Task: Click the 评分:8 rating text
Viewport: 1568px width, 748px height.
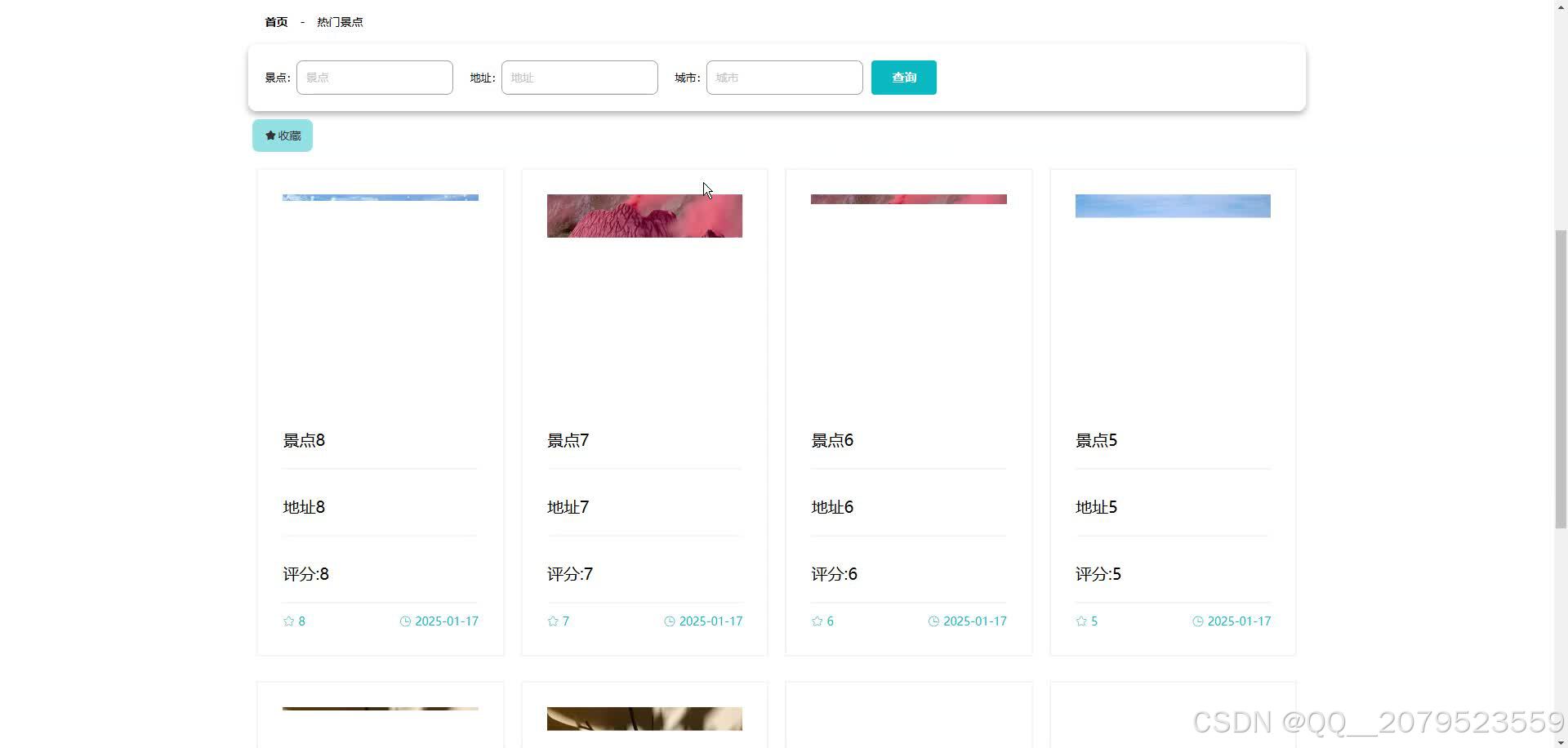Action: (306, 574)
